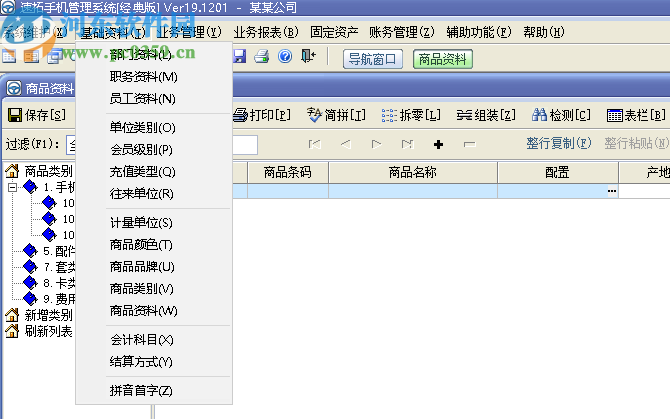Collapse the 1. 手机 tree node
Viewport: 670px width, 419px height.
click(x=12, y=187)
